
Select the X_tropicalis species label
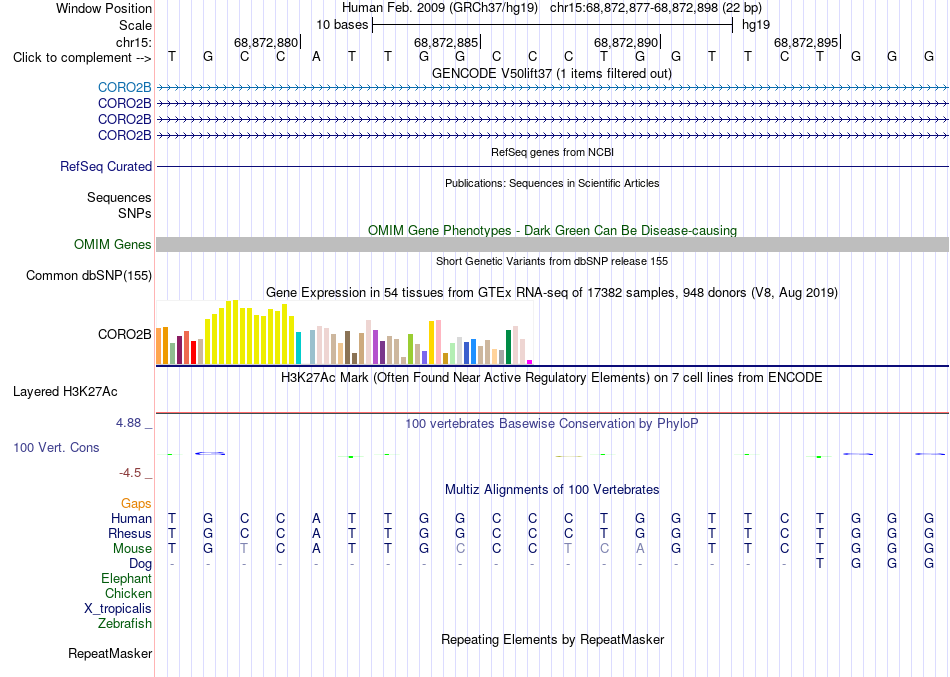click(118, 608)
